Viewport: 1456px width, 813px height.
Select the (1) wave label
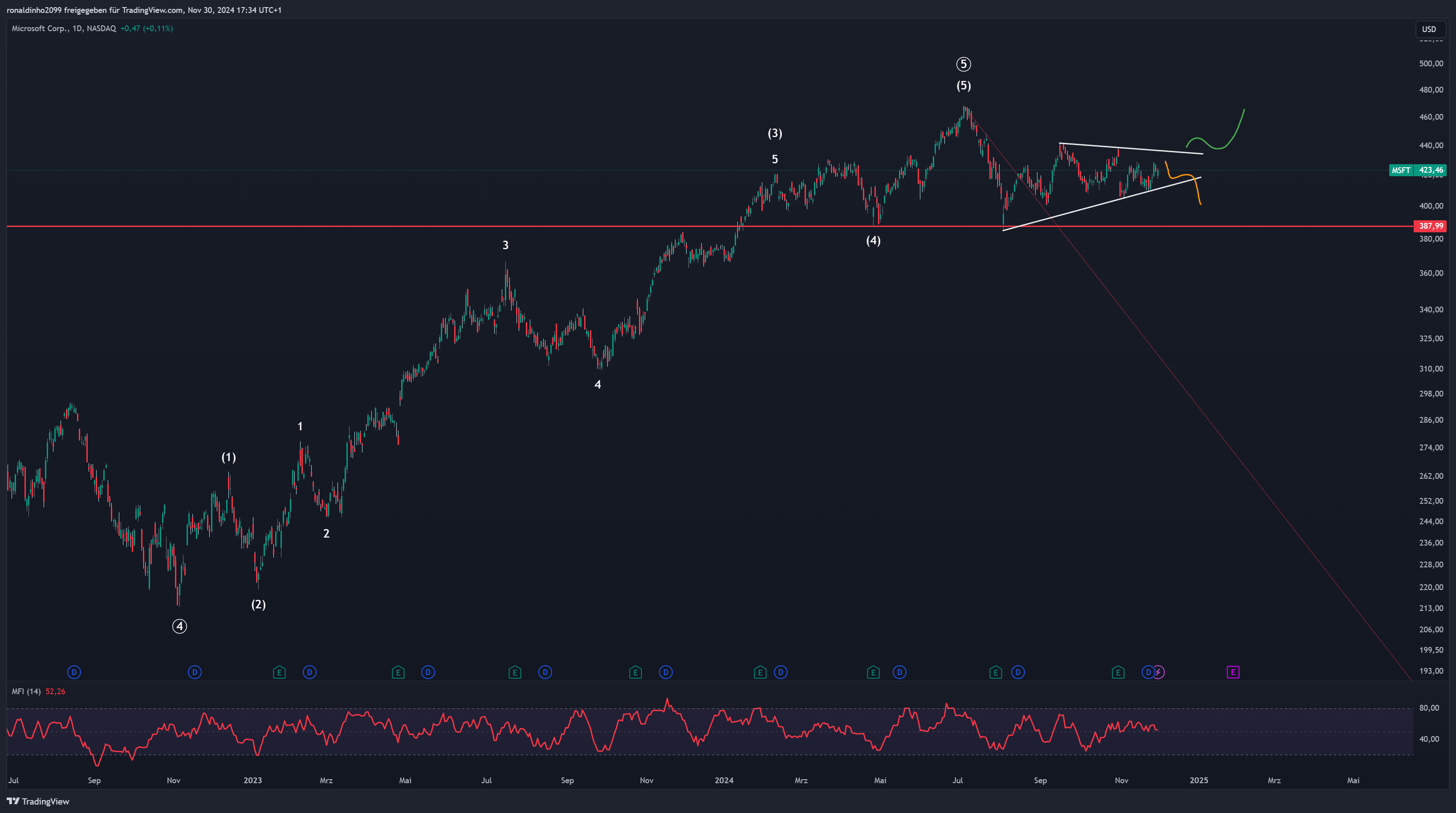click(x=229, y=457)
